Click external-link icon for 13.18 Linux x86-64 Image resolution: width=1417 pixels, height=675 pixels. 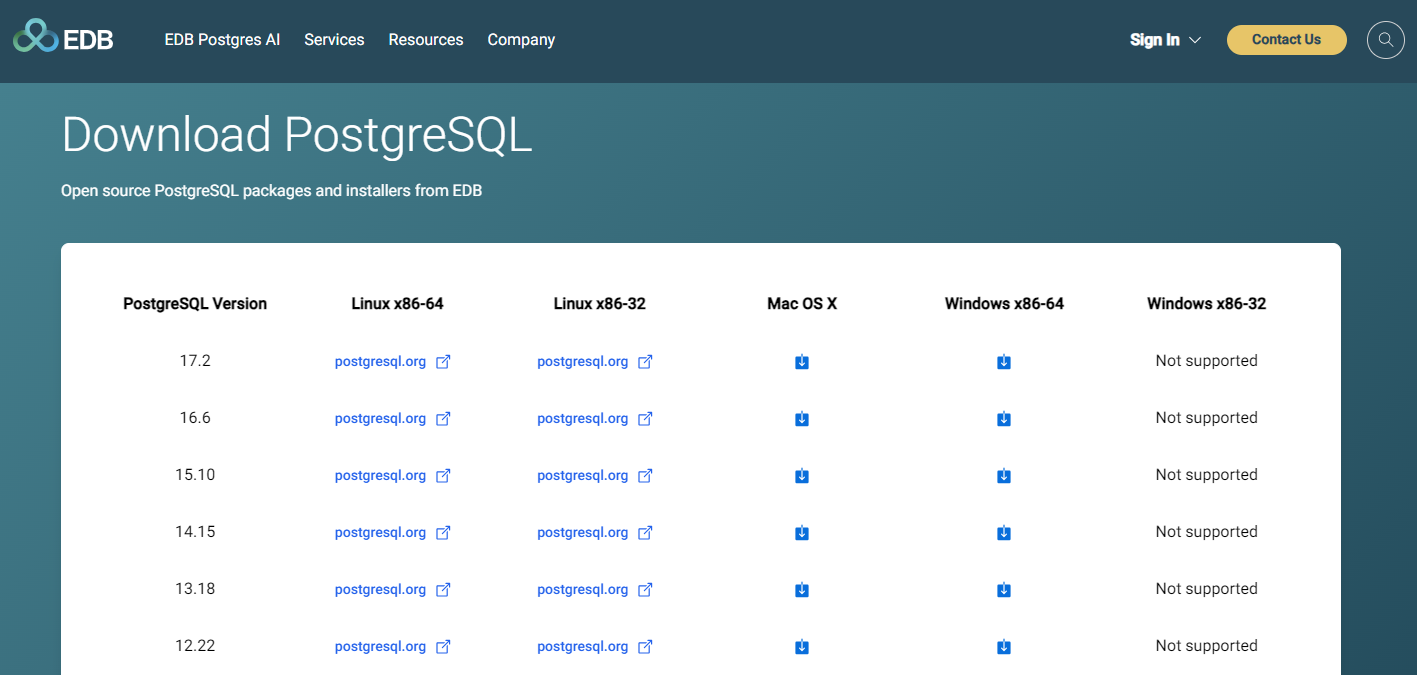pos(443,590)
